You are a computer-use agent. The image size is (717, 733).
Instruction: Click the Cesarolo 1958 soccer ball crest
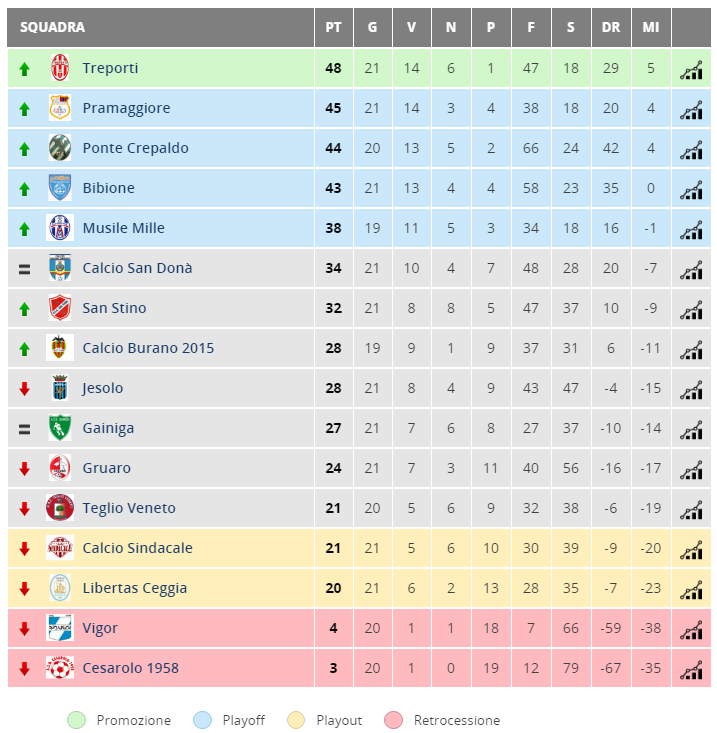pyautogui.click(x=60, y=668)
